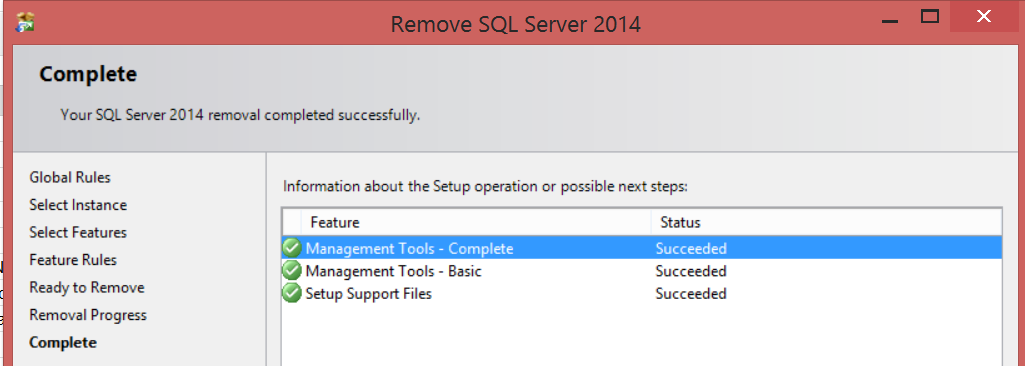Click the Remove SQL Server 2014 title text
This screenshot has width=1025, height=366.
[x=516, y=24]
